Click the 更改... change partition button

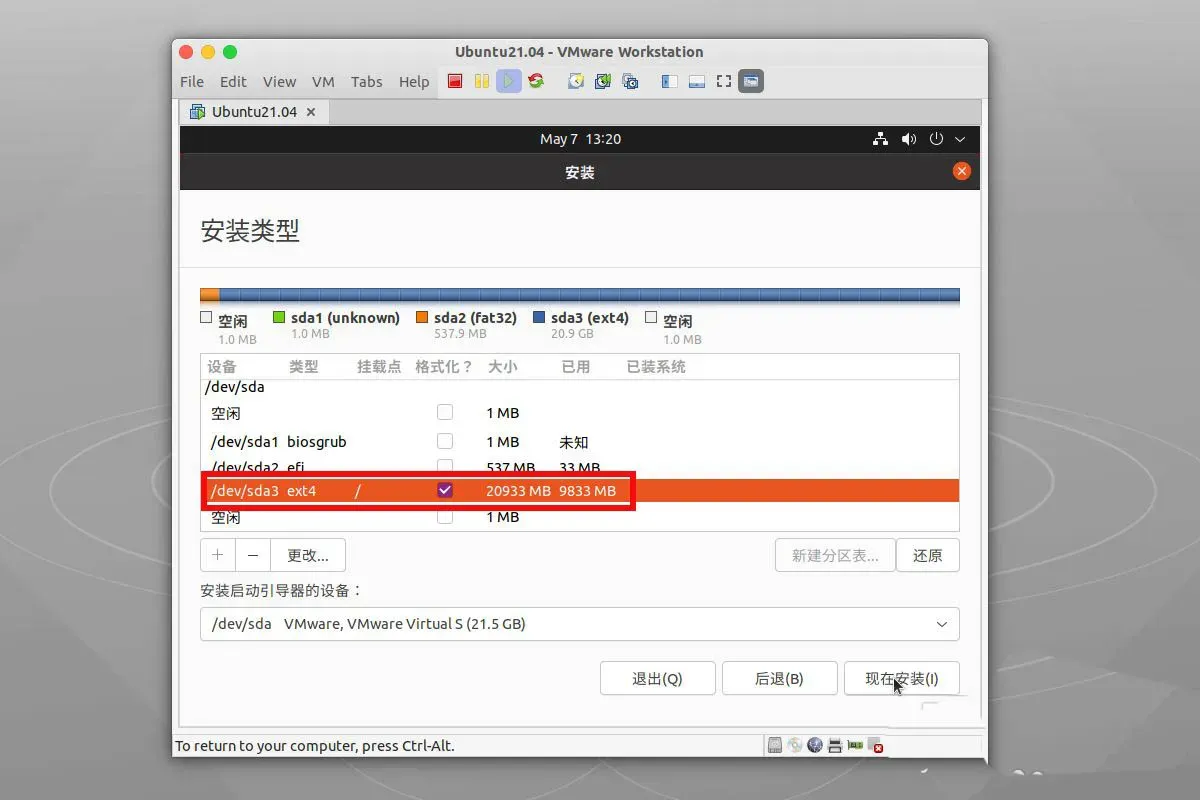click(x=308, y=555)
